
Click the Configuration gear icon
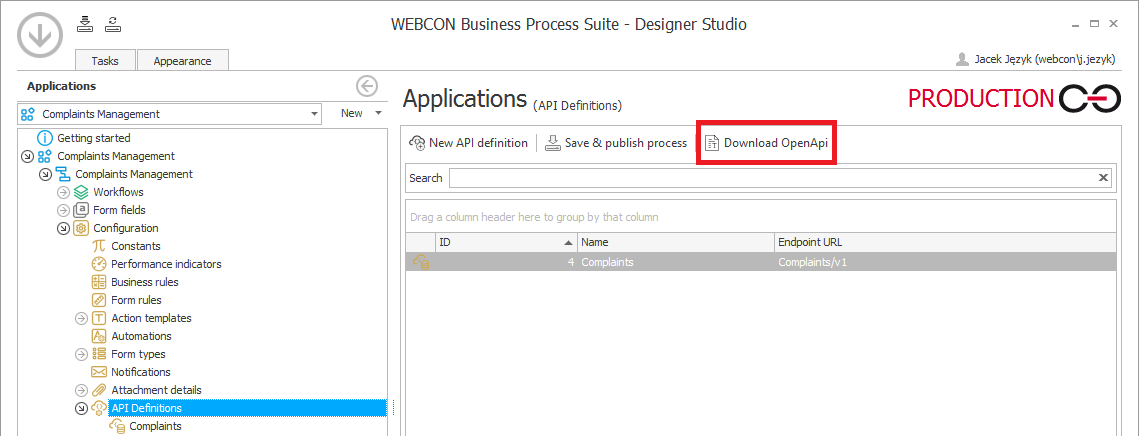tap(81, 228)
